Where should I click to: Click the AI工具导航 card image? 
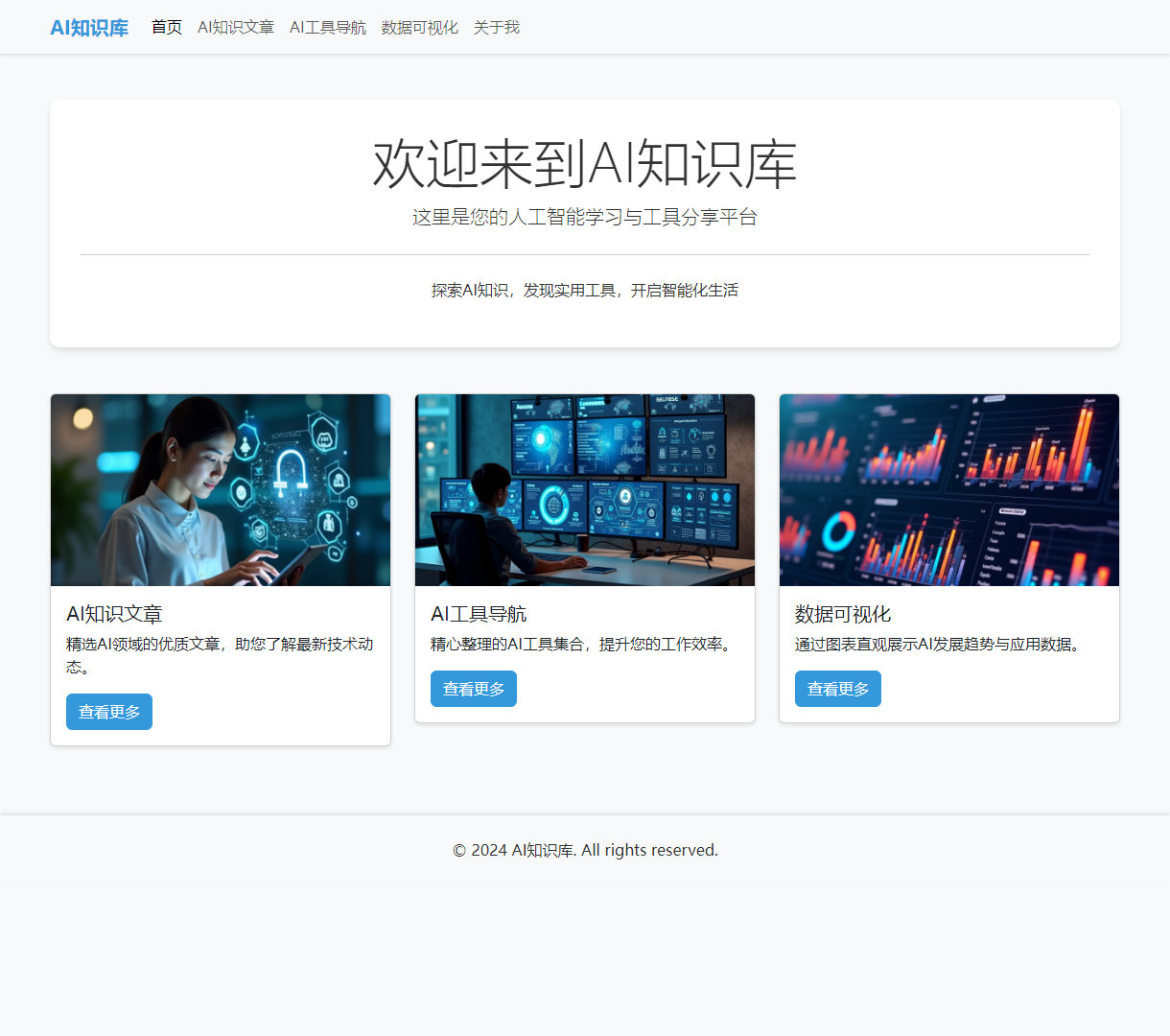pos(584,489)
